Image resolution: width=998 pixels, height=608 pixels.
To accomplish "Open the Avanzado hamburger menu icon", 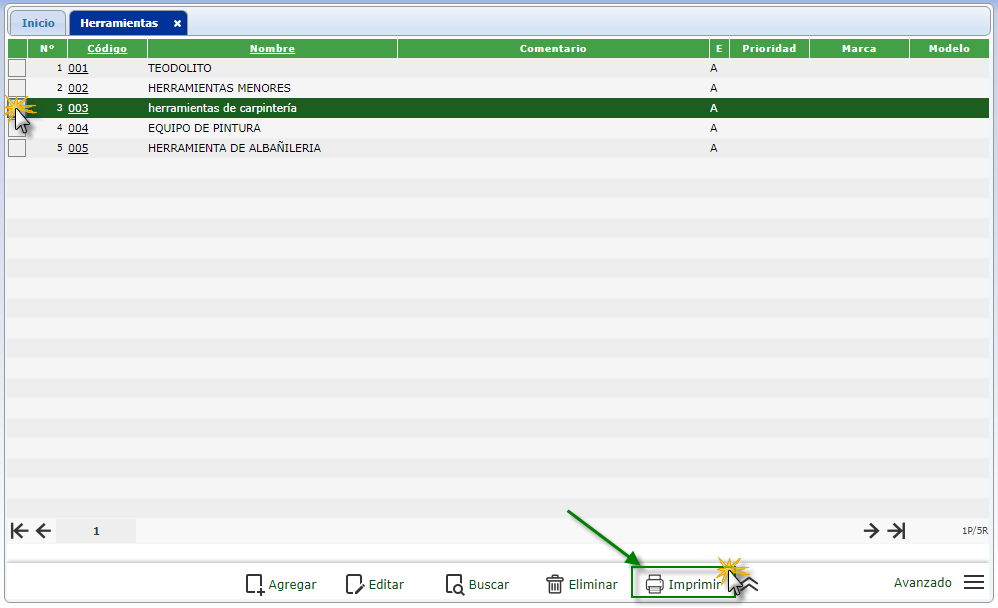I will pyautogui.click(x=974, y=583).
